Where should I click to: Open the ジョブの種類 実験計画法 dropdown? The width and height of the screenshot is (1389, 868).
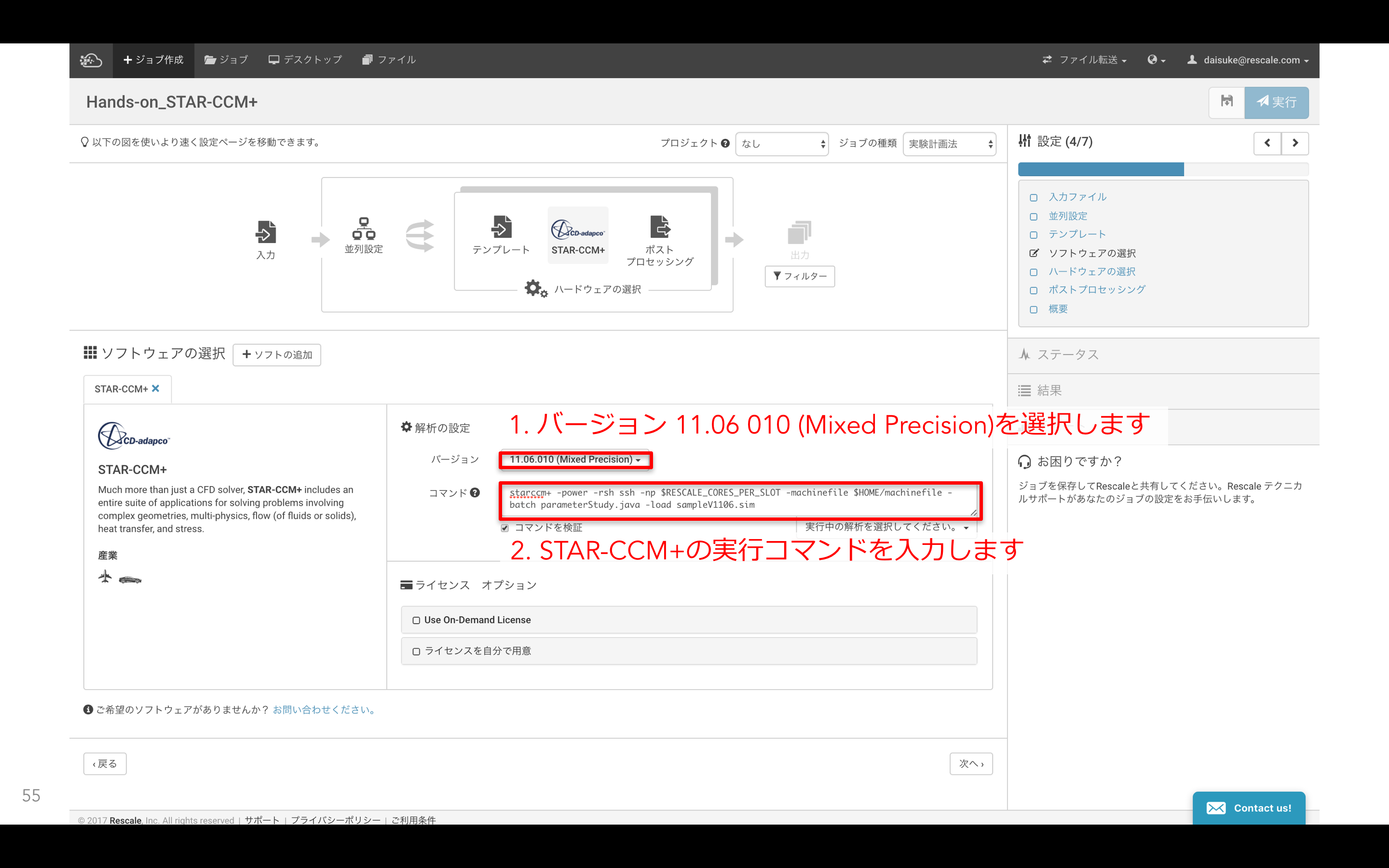pos(949,144)
